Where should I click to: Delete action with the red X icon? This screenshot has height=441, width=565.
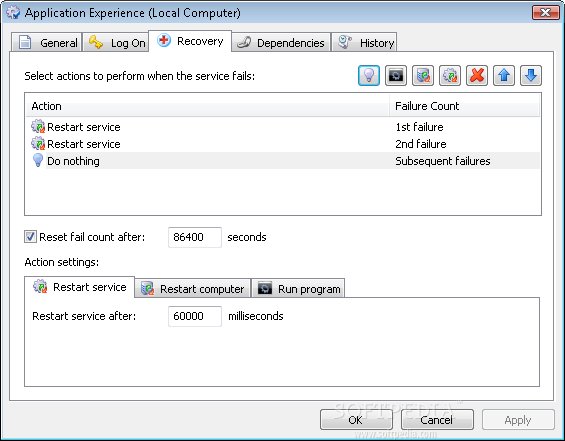[x=477, y=76]
